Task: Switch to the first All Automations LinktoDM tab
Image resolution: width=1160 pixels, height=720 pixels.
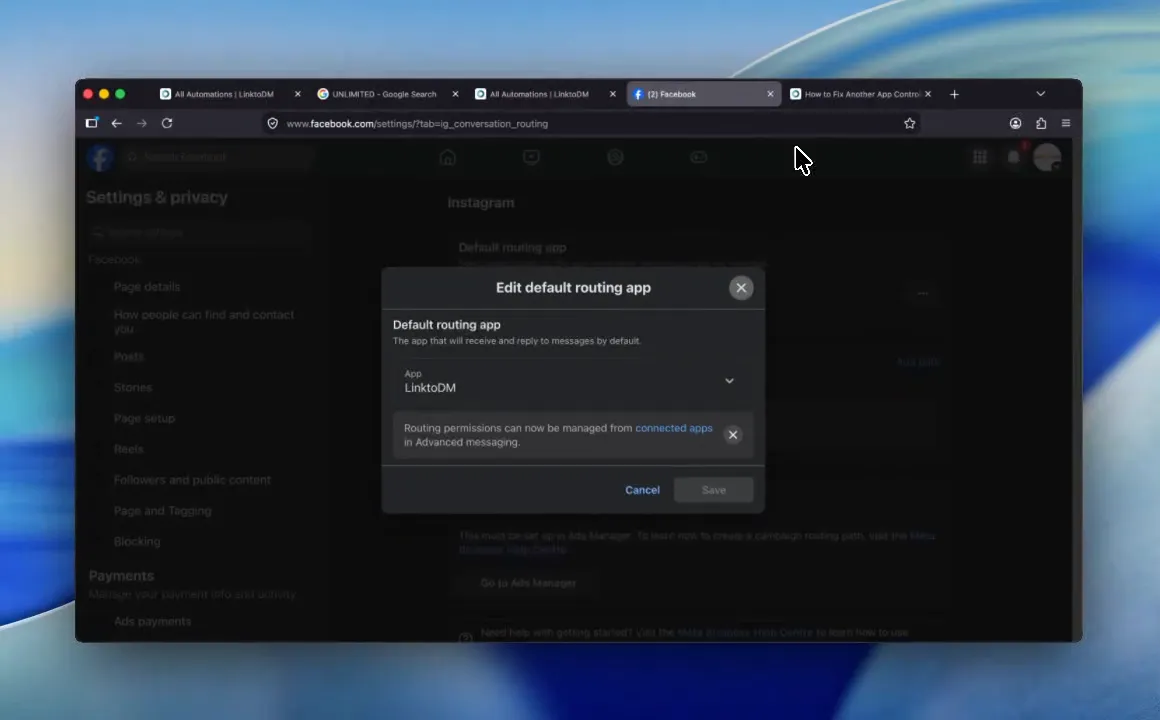Action: pos(224,94)
